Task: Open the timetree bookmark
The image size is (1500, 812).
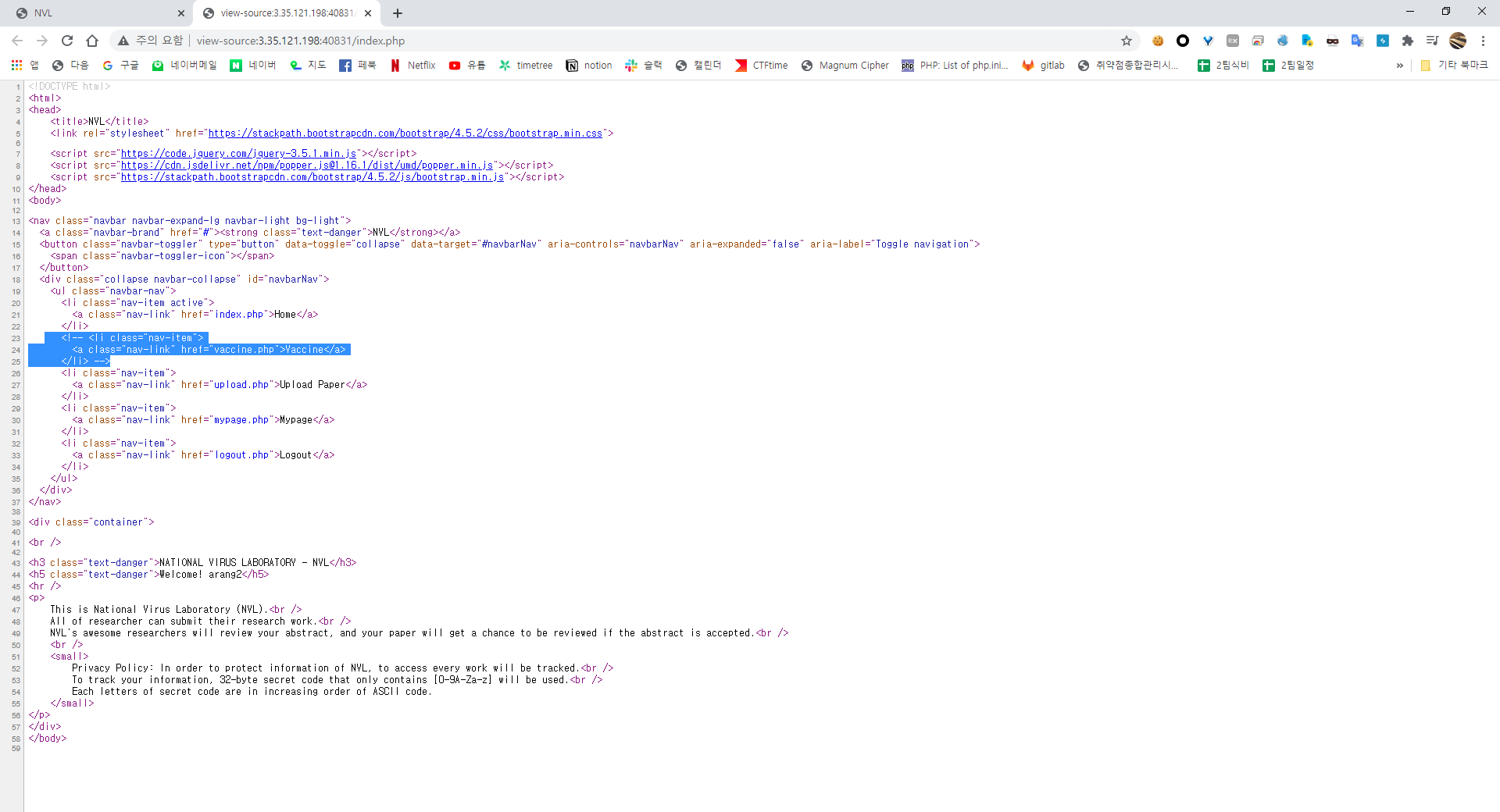Action: (x=526, y=66)
